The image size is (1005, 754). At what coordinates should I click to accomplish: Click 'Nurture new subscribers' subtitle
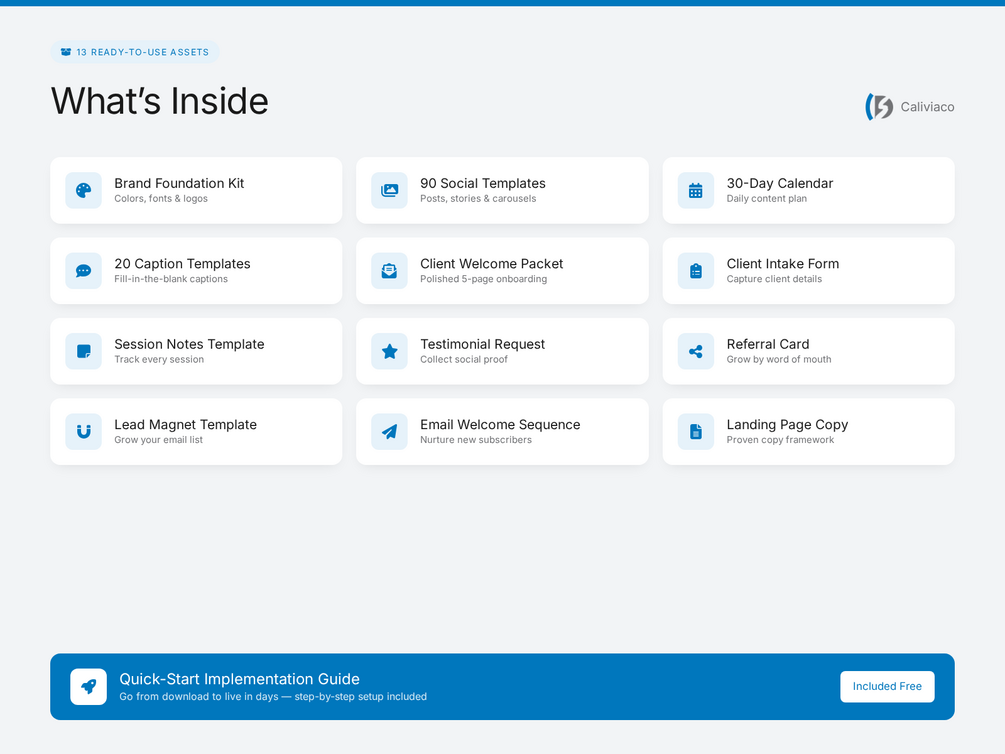476,440
